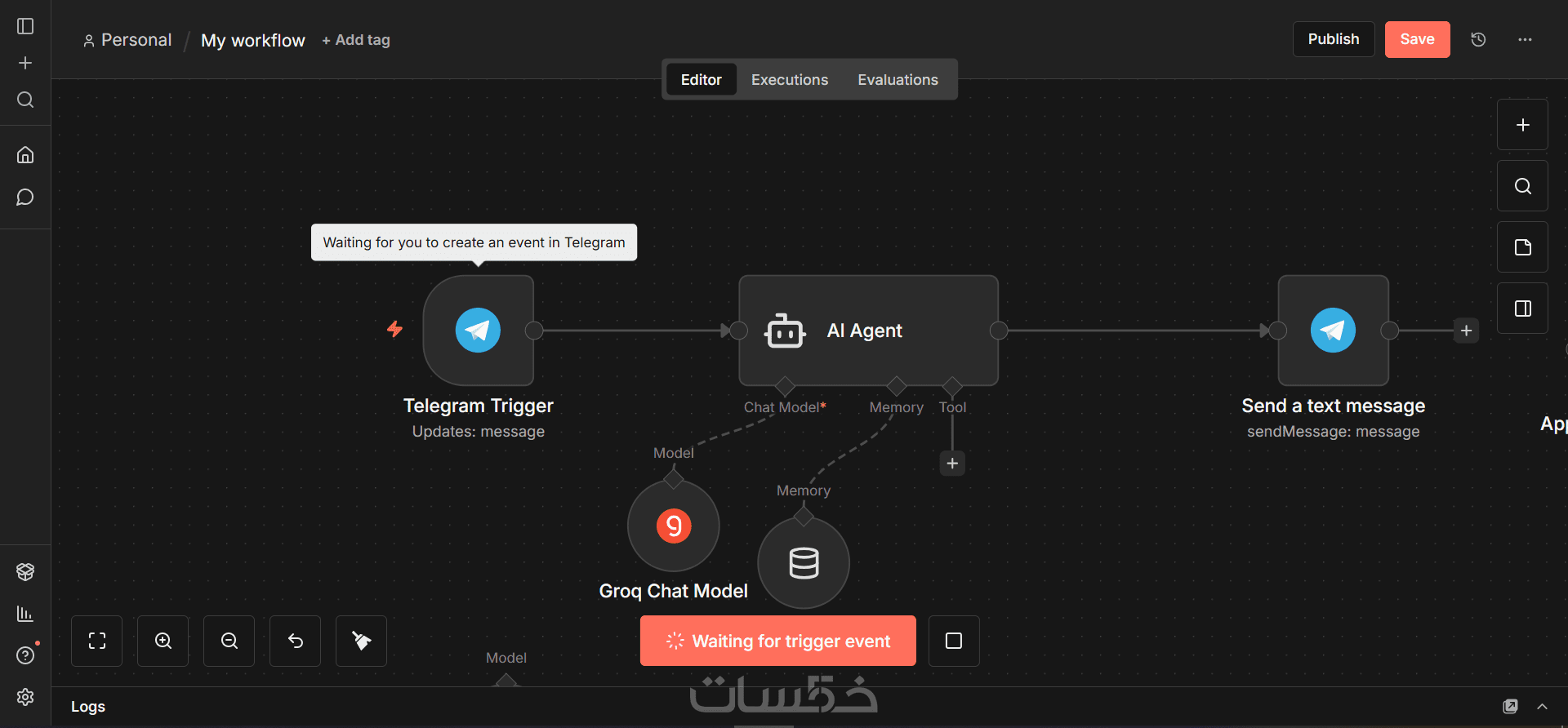The height and width of the screenshot is (728, 1568).
Task: Open settings gear in left sidebar
Action: click(25, 697)
